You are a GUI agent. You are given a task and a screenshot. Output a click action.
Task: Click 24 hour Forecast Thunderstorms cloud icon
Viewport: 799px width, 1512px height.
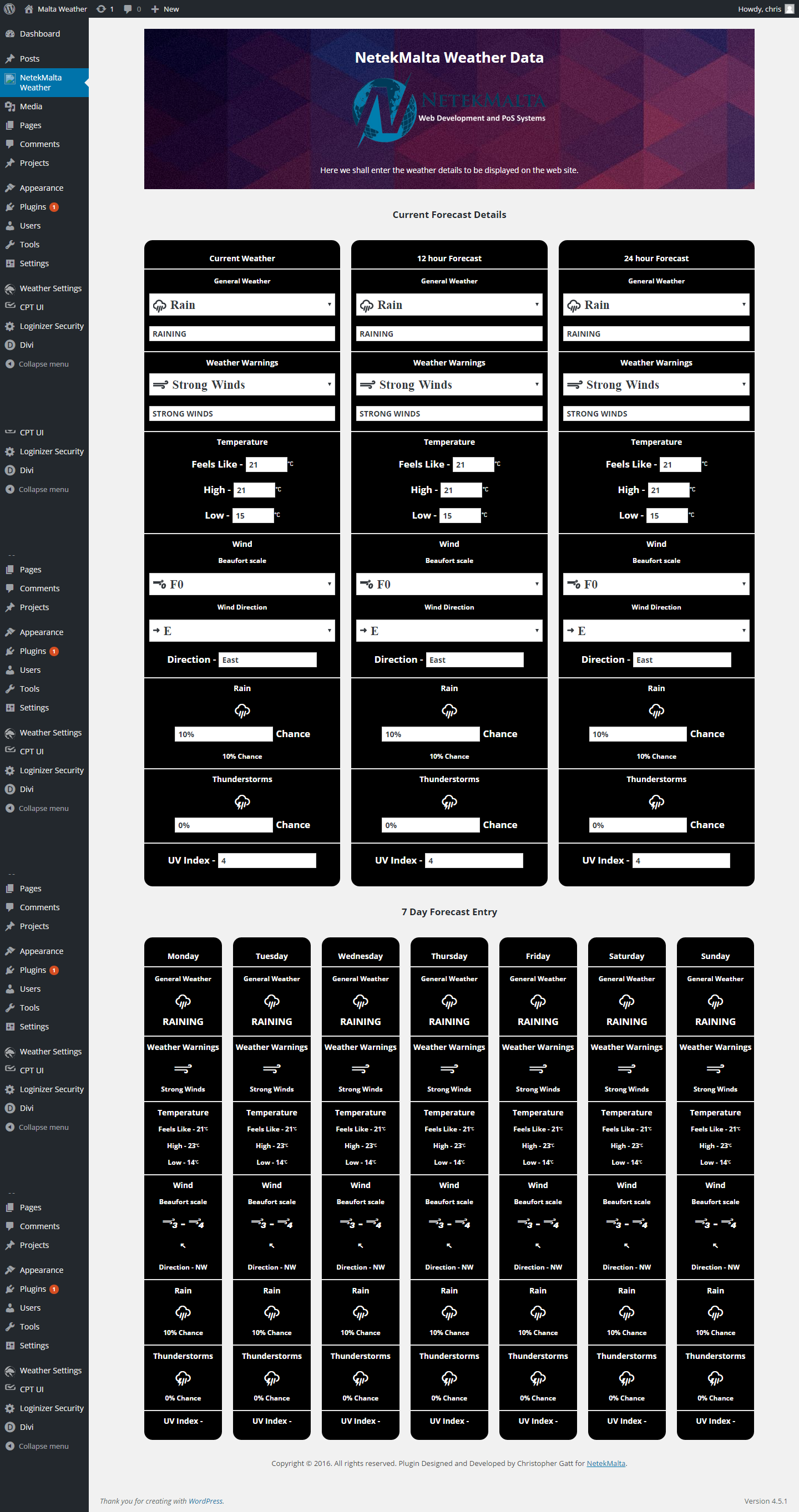[x=656, y=803]
